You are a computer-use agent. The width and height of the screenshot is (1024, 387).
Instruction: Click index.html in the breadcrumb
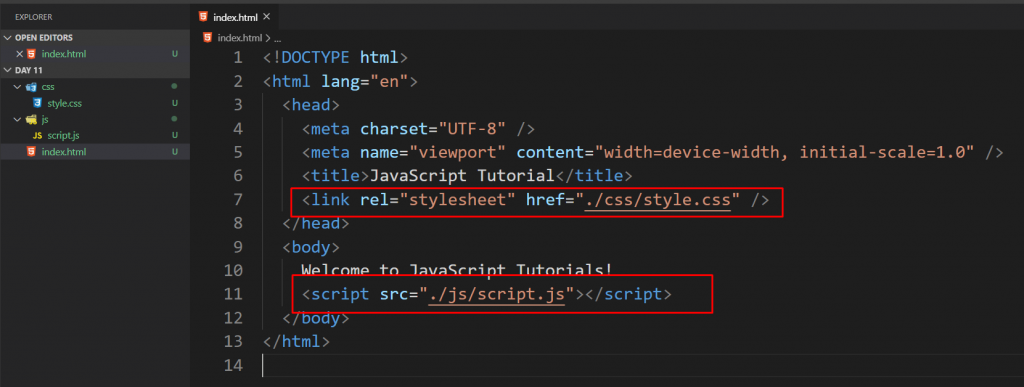pyautogui.click(x=239, y=38)
